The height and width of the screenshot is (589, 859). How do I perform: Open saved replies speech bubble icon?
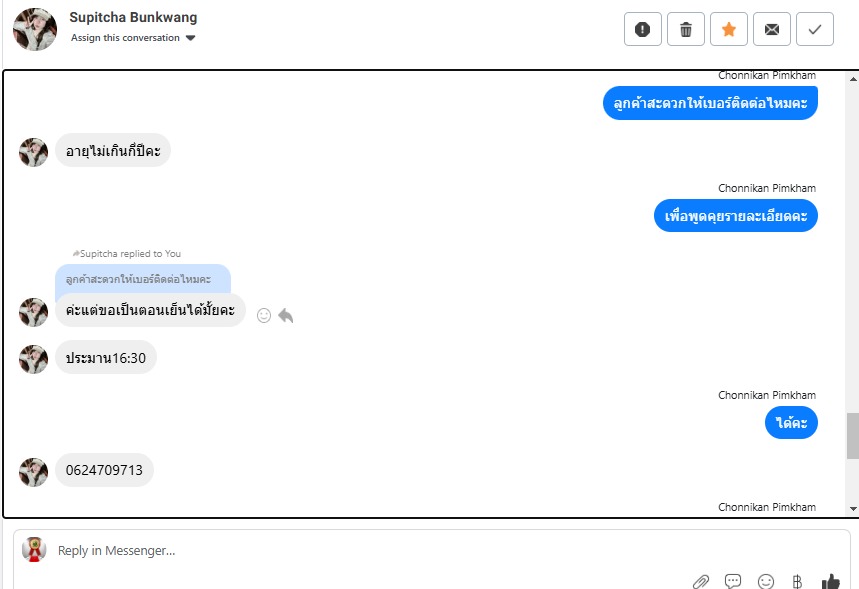coord(732,581)
